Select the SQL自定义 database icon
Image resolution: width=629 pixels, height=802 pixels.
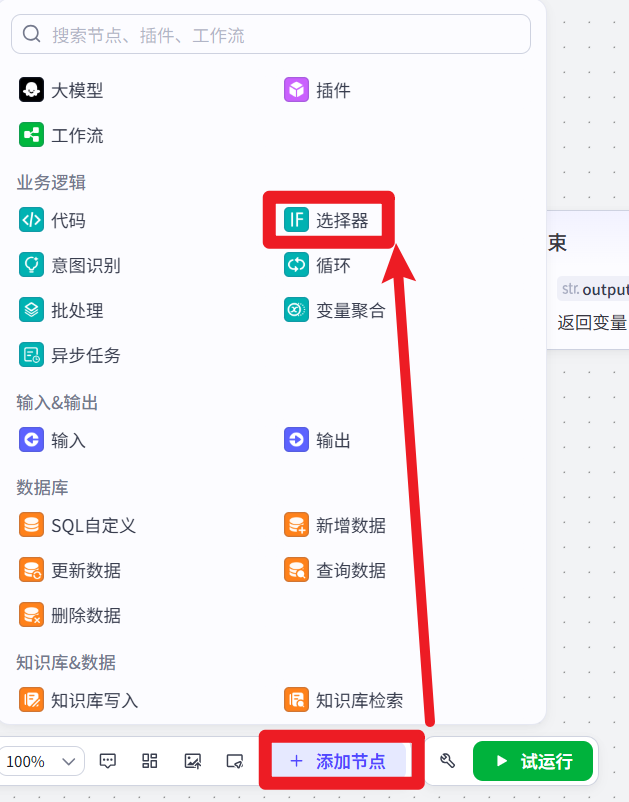pyautogui.click(x=31, y=525)
